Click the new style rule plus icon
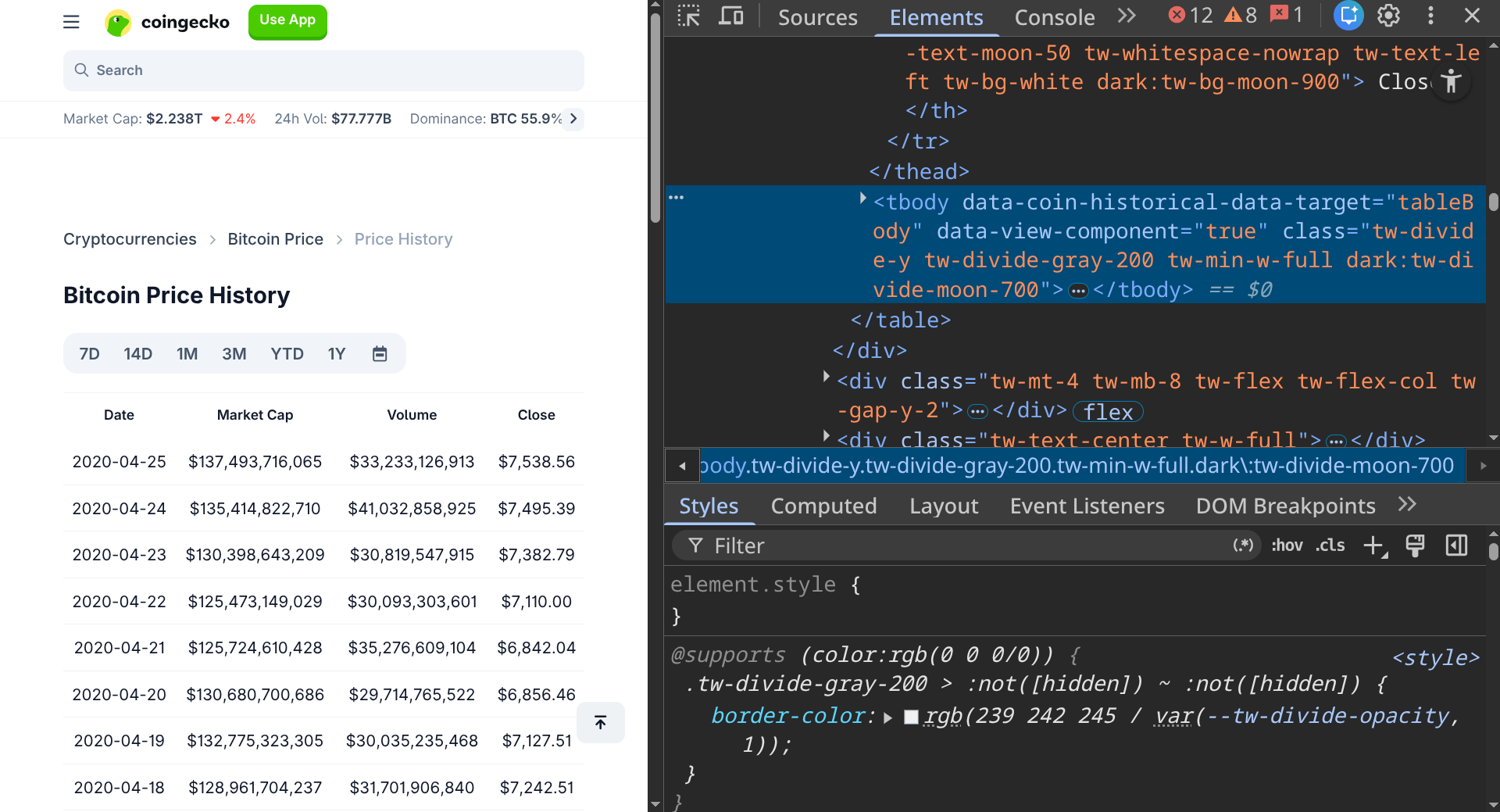 1376,546
